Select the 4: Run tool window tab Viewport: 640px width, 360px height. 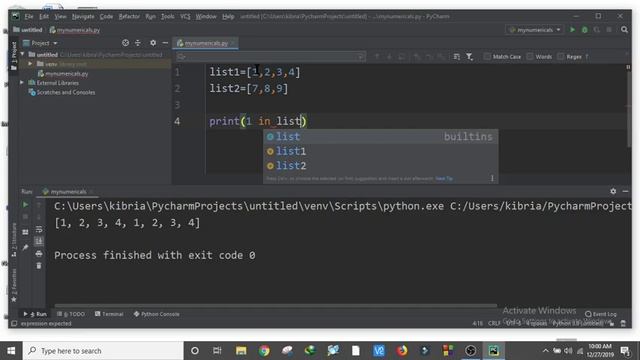(x=35, y=314)
